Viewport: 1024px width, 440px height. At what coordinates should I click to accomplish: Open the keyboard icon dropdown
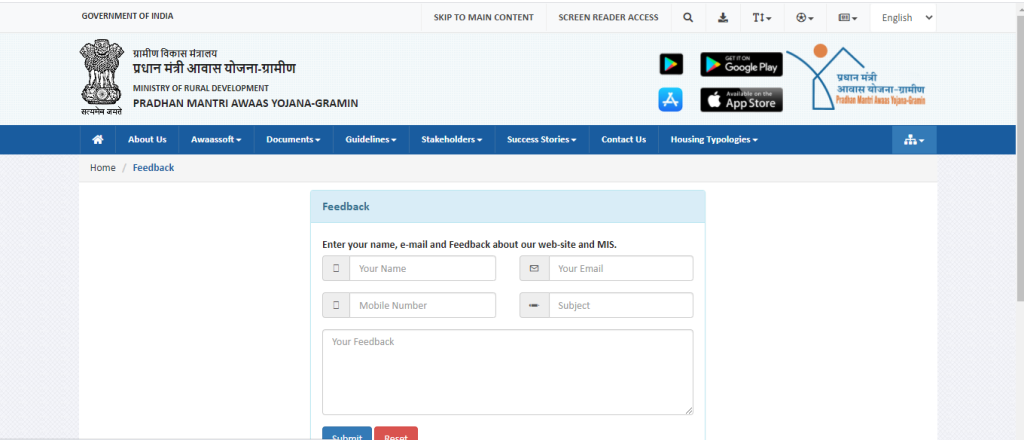click(848, 18)
